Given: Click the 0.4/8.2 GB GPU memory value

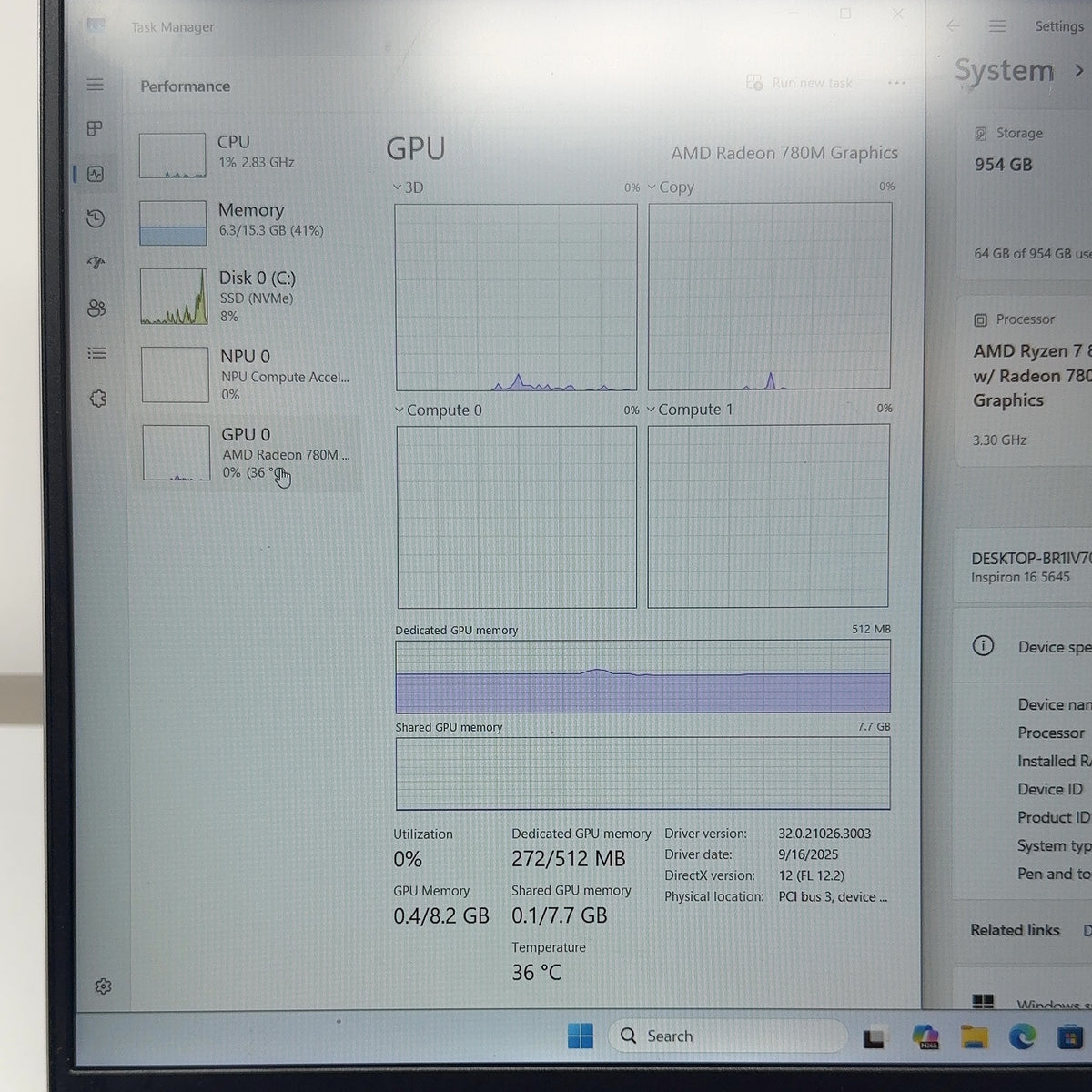Looking at the screenshot, I should click(x=441, y=915).
